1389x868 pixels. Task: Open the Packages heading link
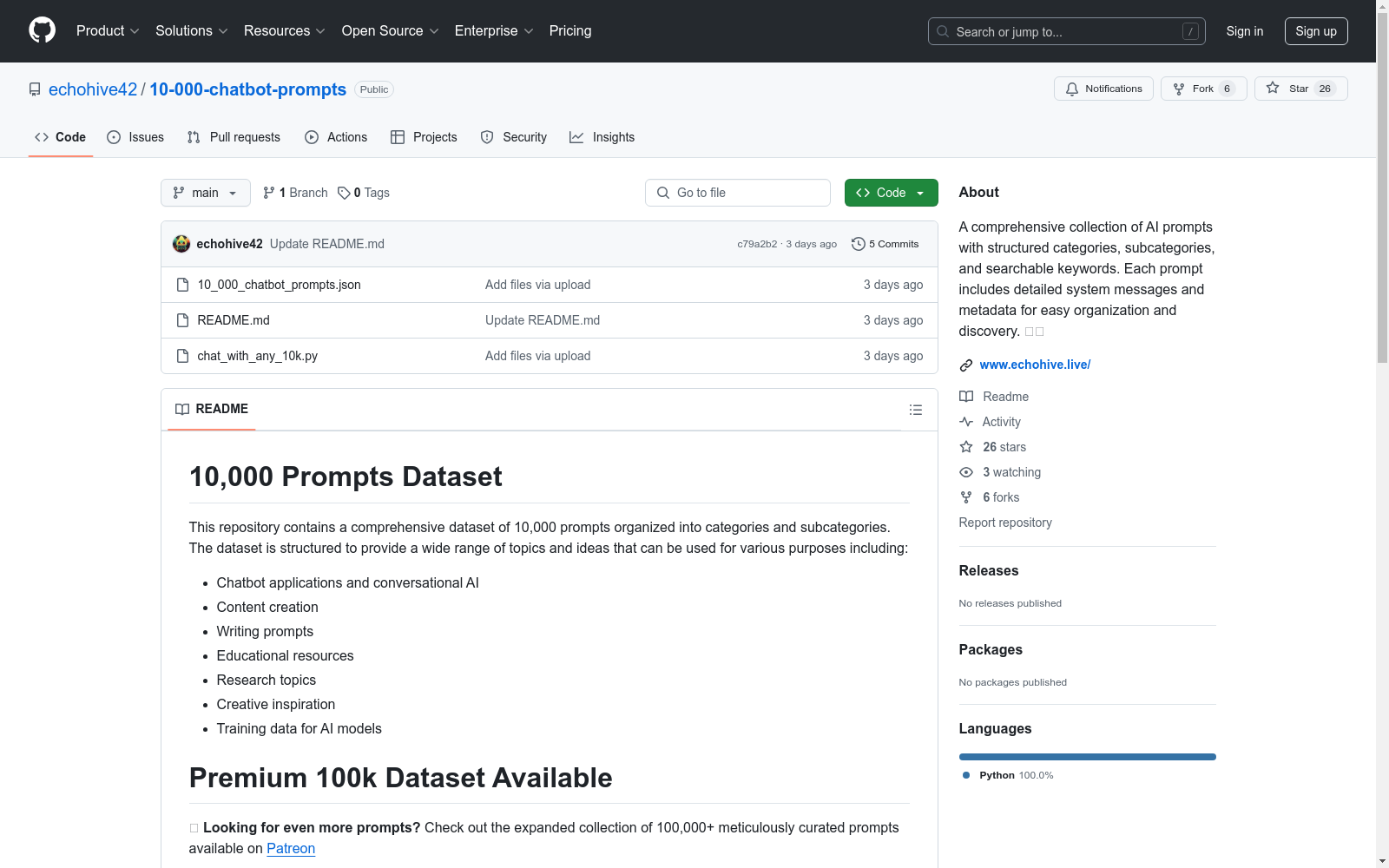(991, 649)
